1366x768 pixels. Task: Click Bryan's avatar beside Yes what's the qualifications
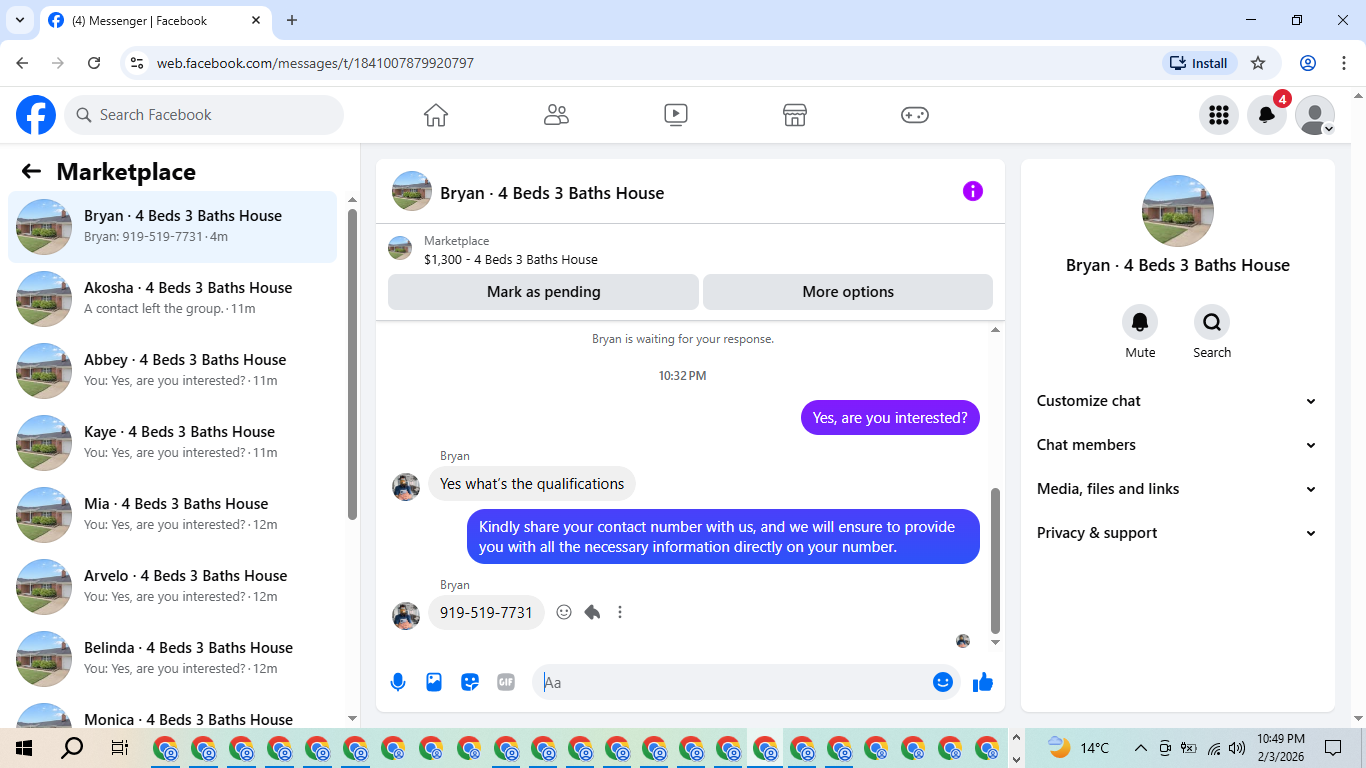(x=406, y=487)
